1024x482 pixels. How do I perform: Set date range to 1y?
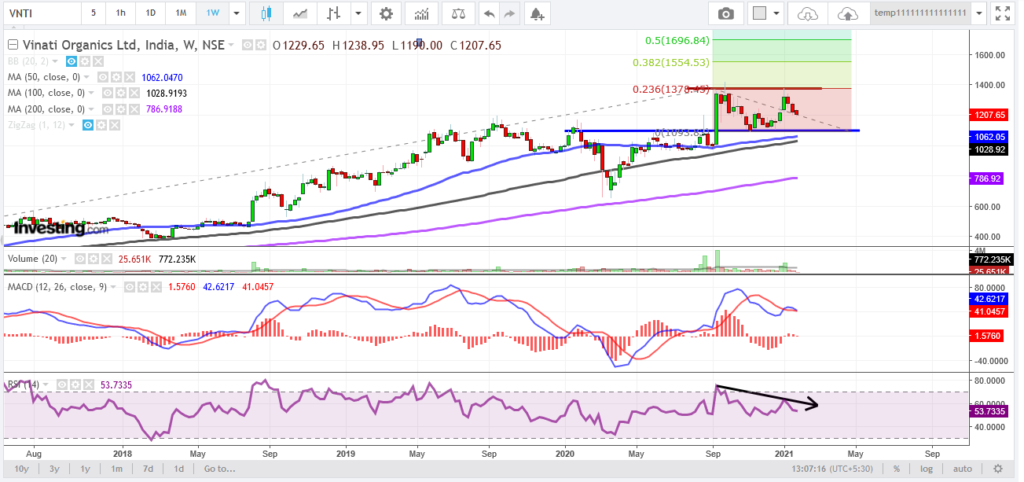click(85, 468)
